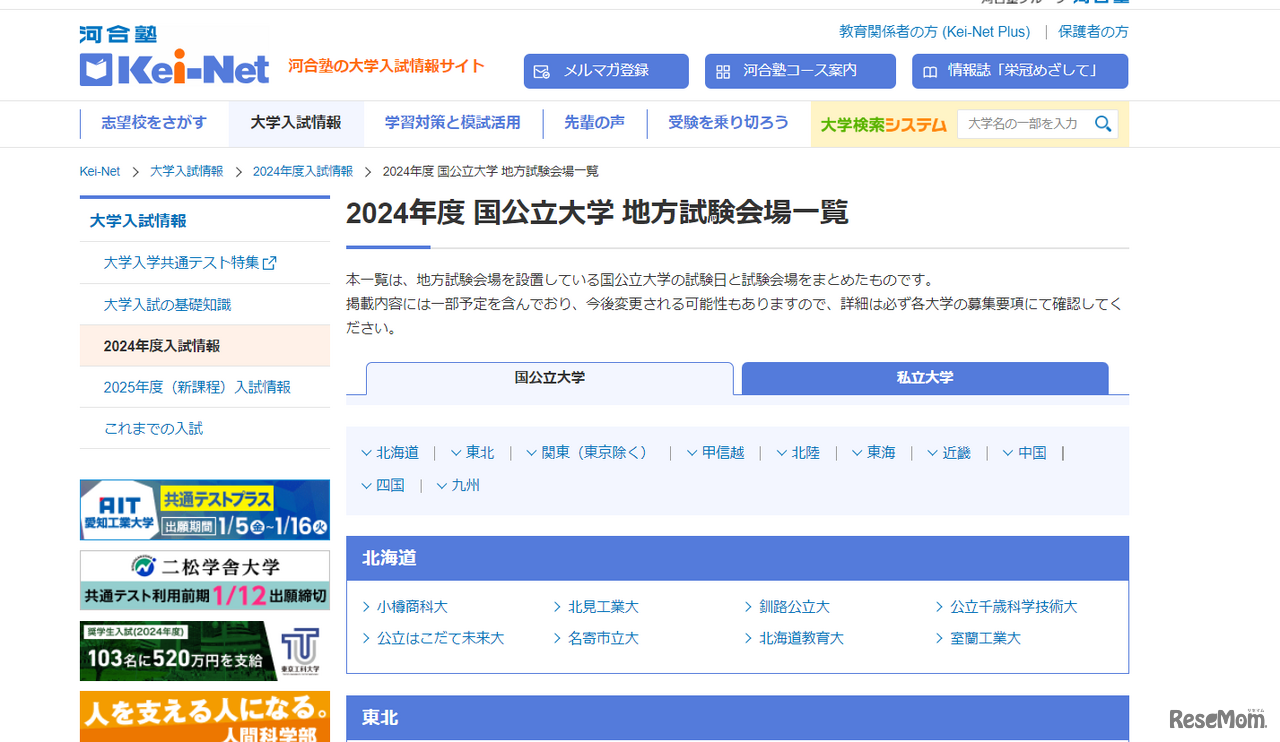The height and width of the screenshot is (742, 1280).
Task: Click the booklet icon on 情報誌「栄冠めざして」
Action: [x=931, y=71]
